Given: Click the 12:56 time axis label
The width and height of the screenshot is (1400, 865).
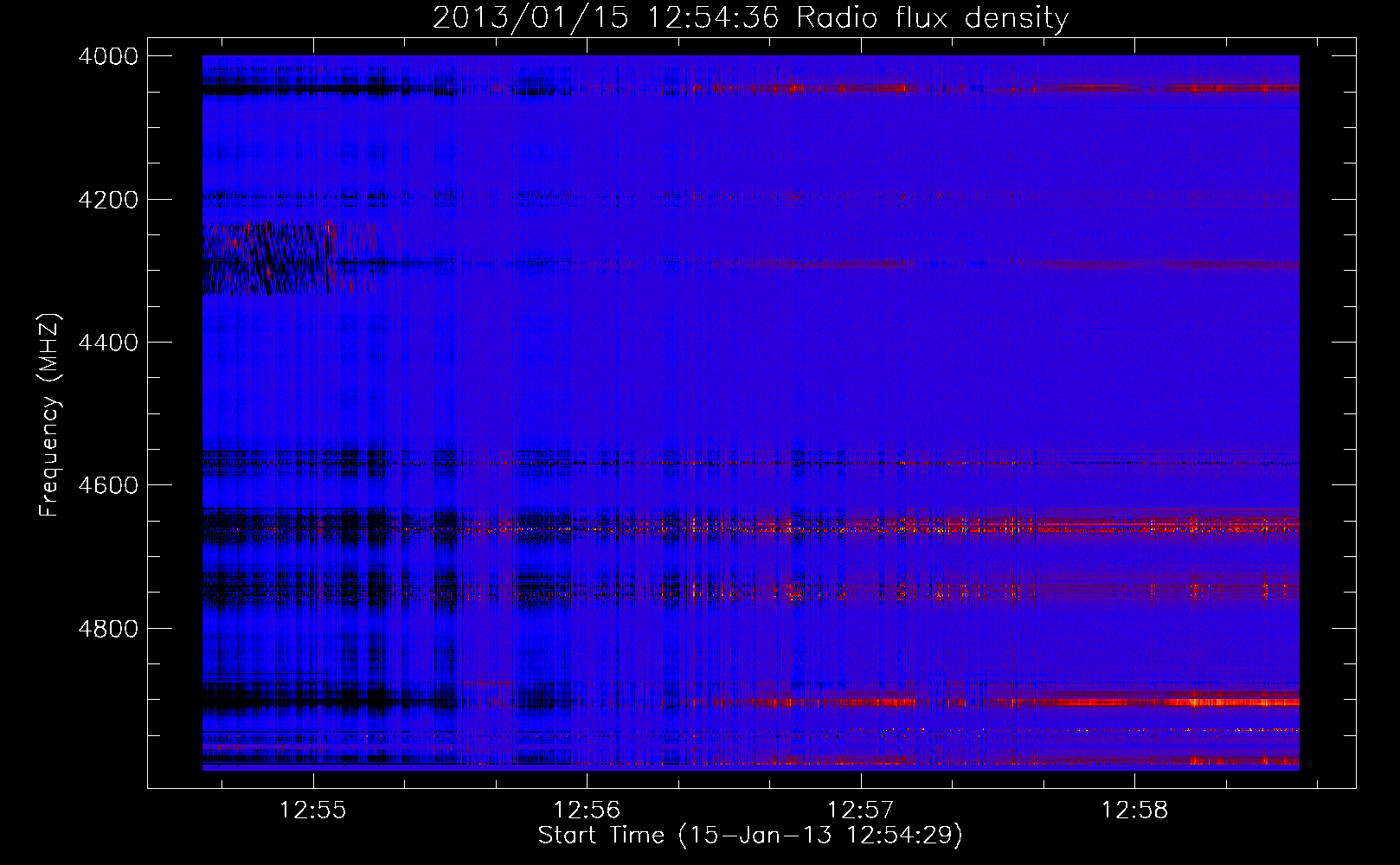Looking at the screenshot, I should click(x=587, y=811).
